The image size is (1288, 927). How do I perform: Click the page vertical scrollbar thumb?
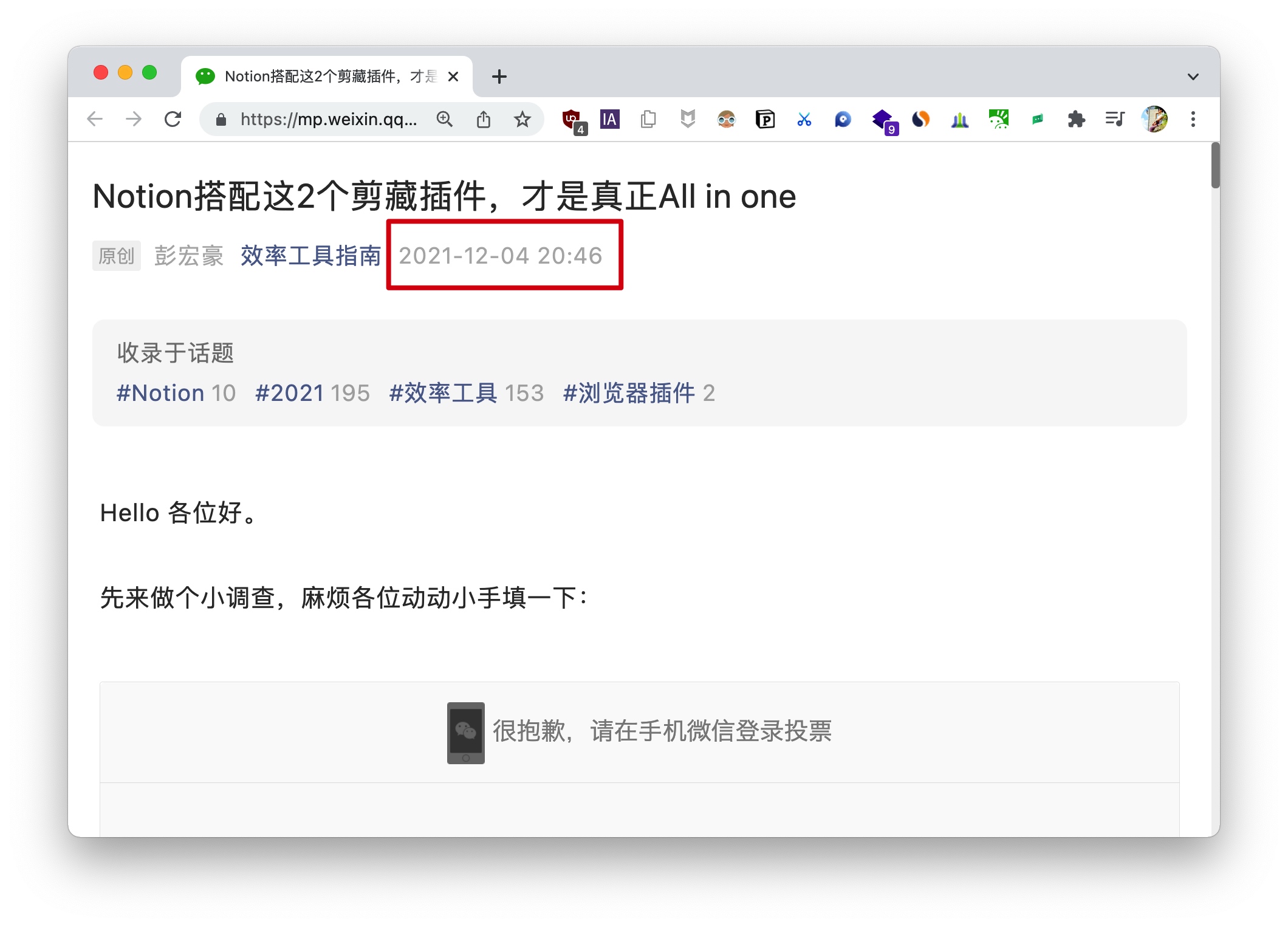coord(1215,165)
